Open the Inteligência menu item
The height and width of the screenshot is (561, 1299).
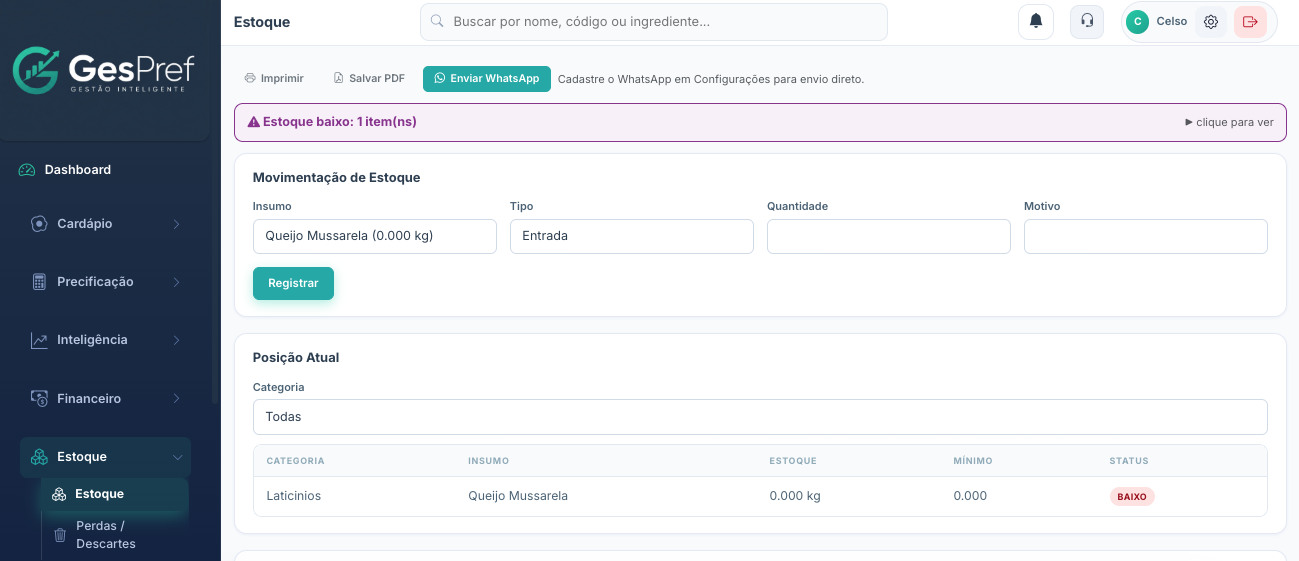point(105,340)
